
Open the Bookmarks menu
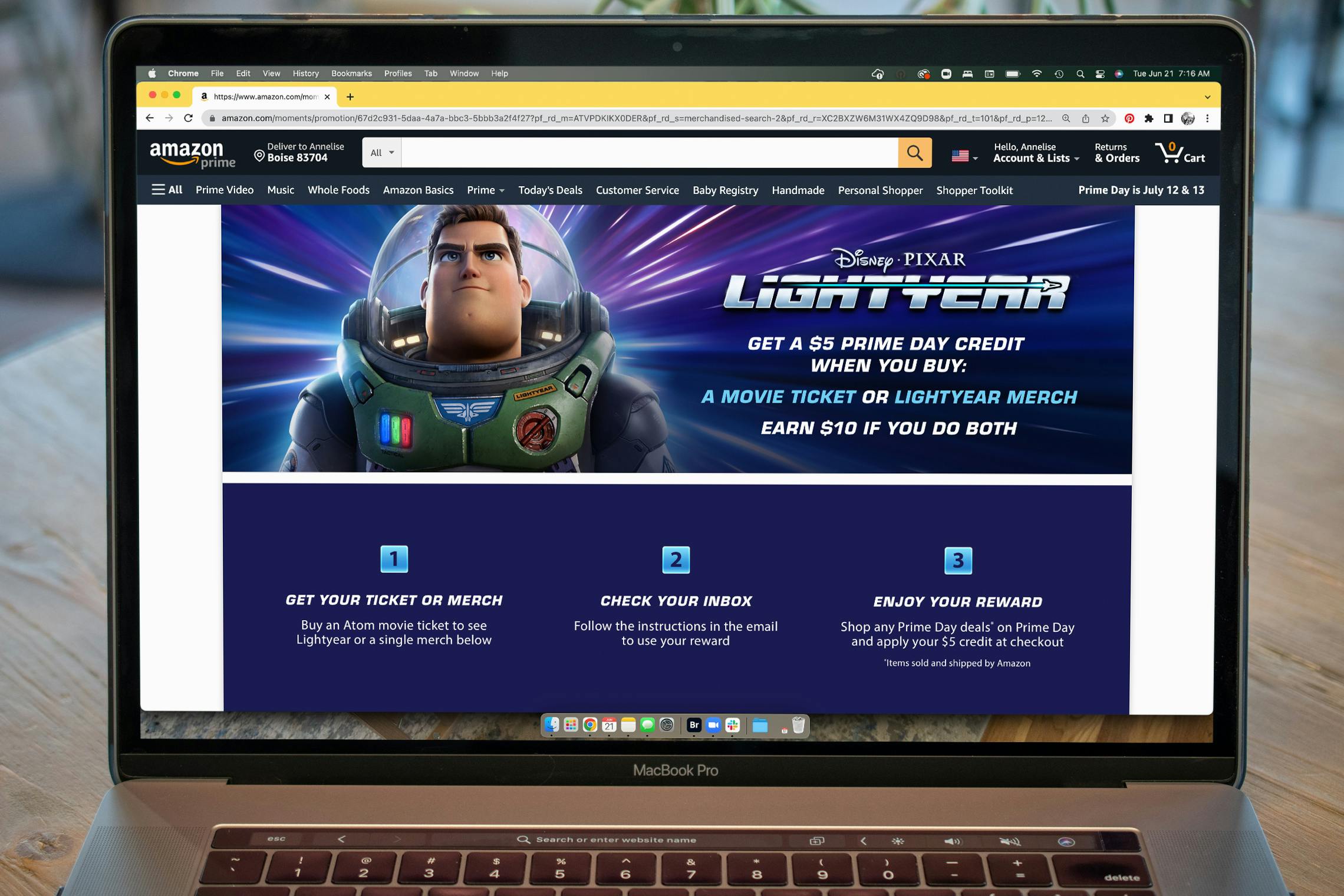[x=351, y=74]
